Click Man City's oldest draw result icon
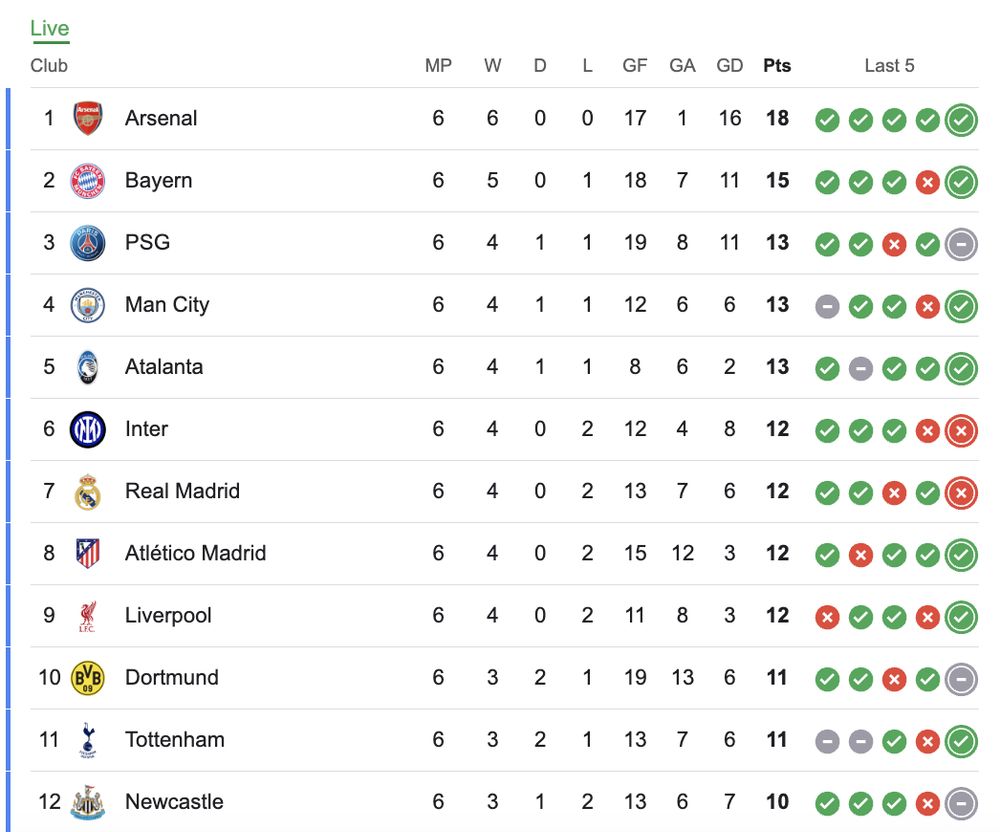 (827, 306)
